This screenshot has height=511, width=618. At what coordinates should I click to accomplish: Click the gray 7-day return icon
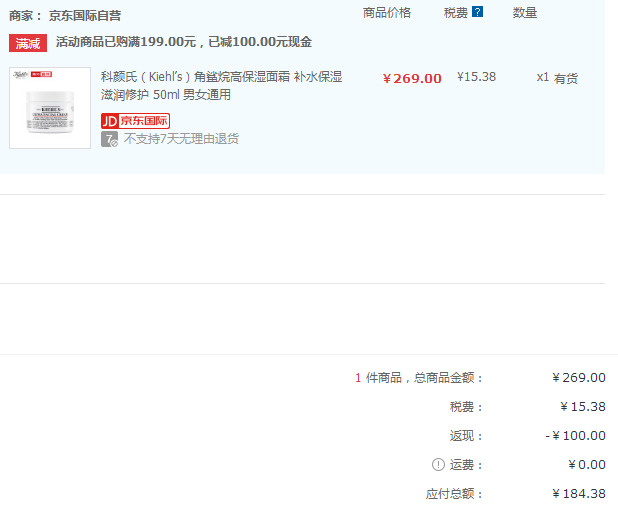pos(109,139)
